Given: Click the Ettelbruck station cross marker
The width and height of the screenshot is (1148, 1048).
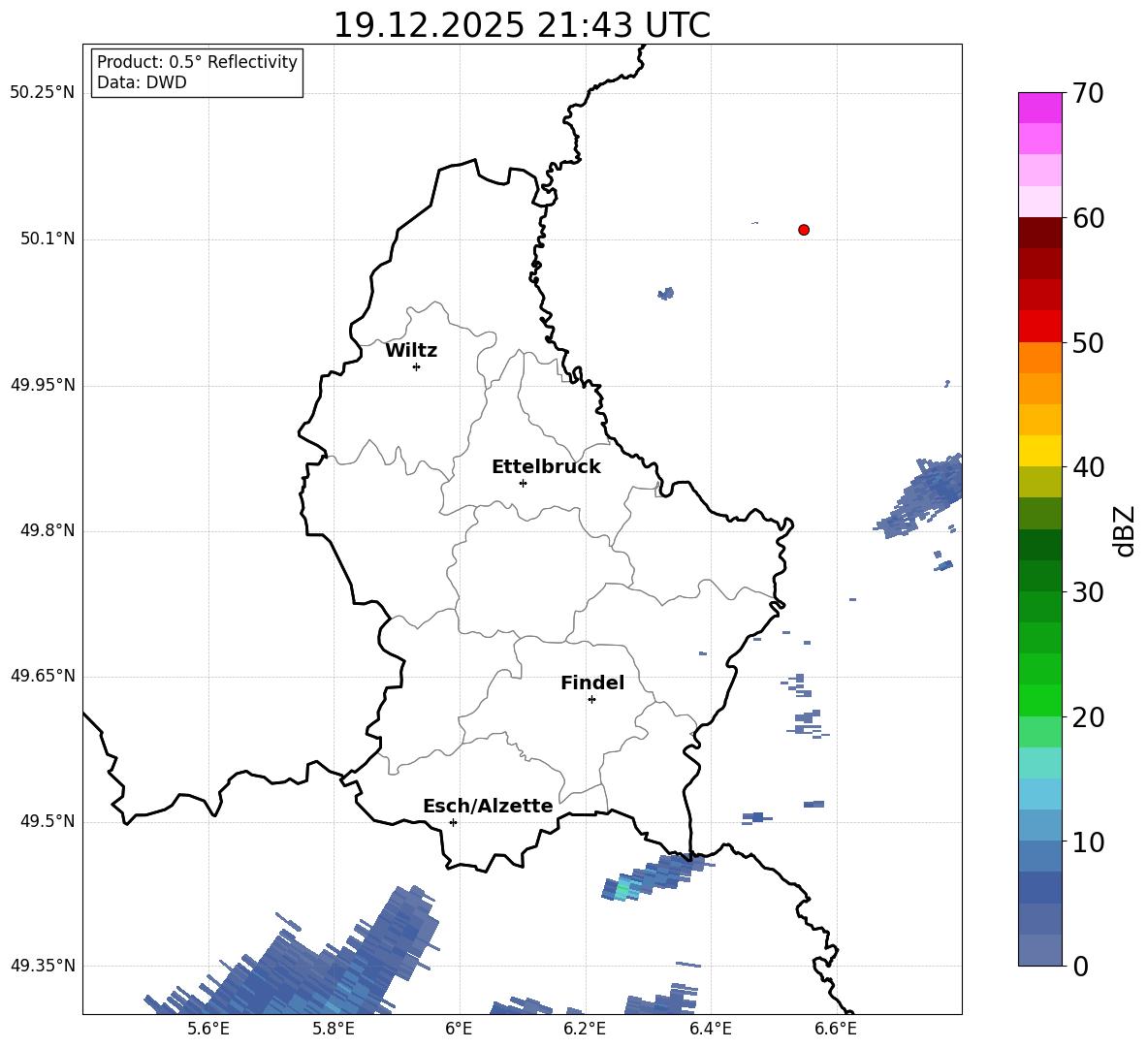Looking at the screenshot, I should point(523,483).
